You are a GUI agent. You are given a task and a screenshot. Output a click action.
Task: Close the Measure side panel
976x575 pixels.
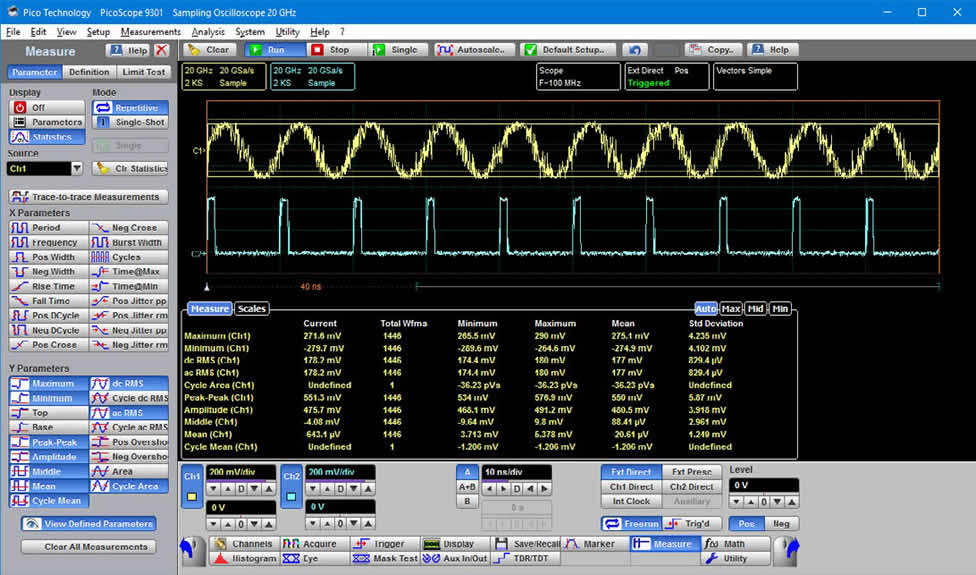[162, 50]
